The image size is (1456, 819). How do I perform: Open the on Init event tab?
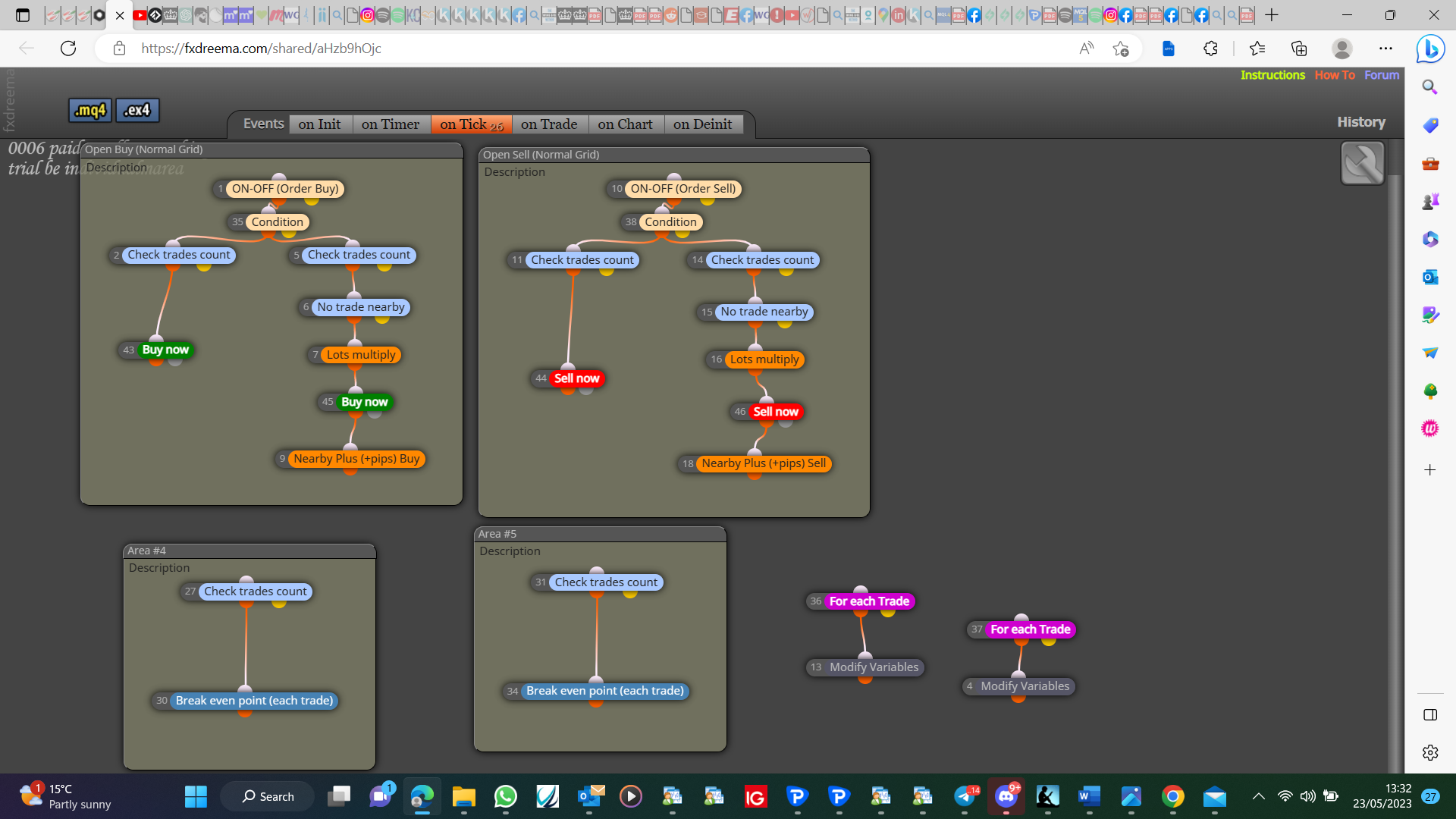[319, 124]
